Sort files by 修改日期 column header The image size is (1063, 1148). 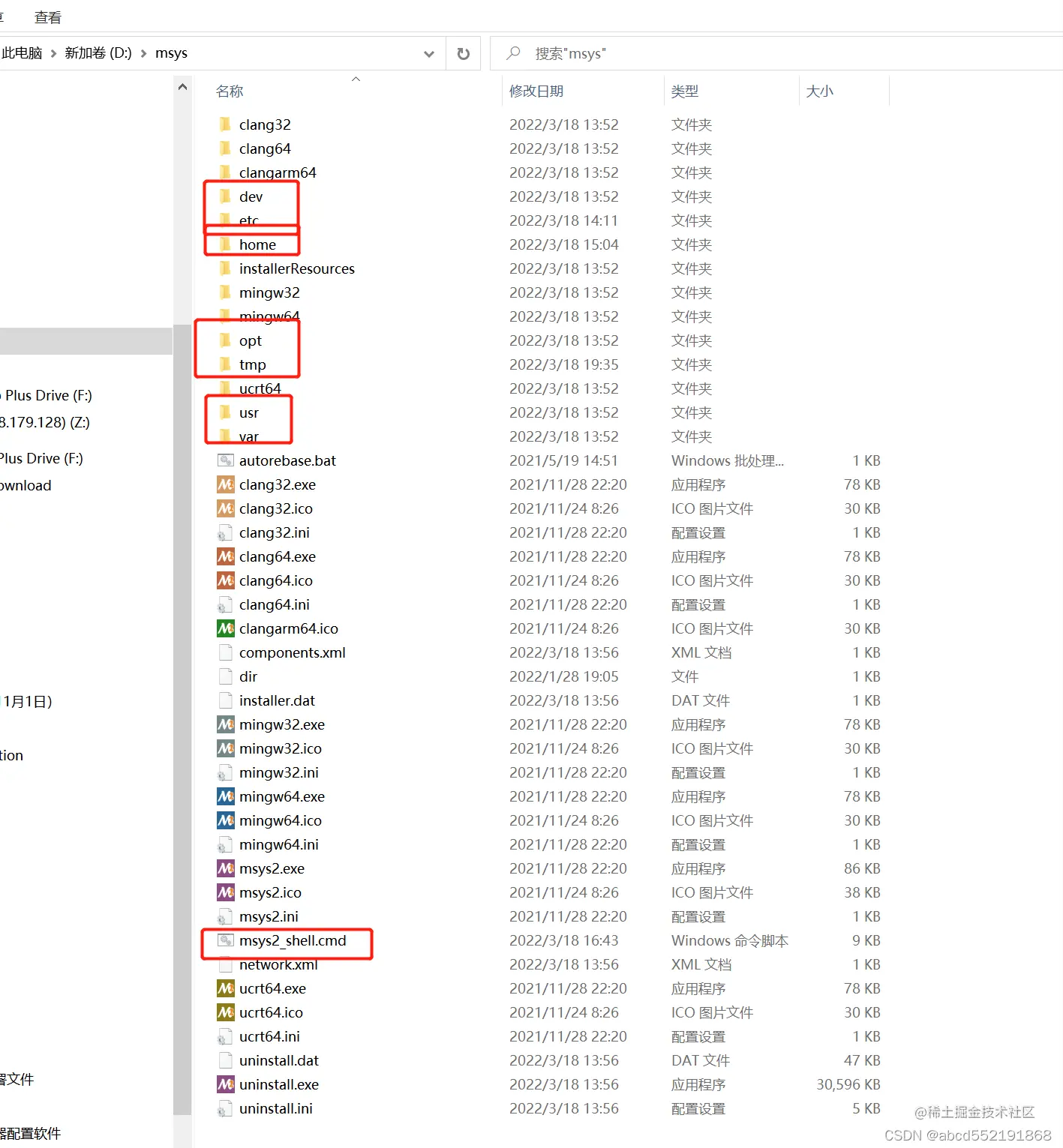536,91
